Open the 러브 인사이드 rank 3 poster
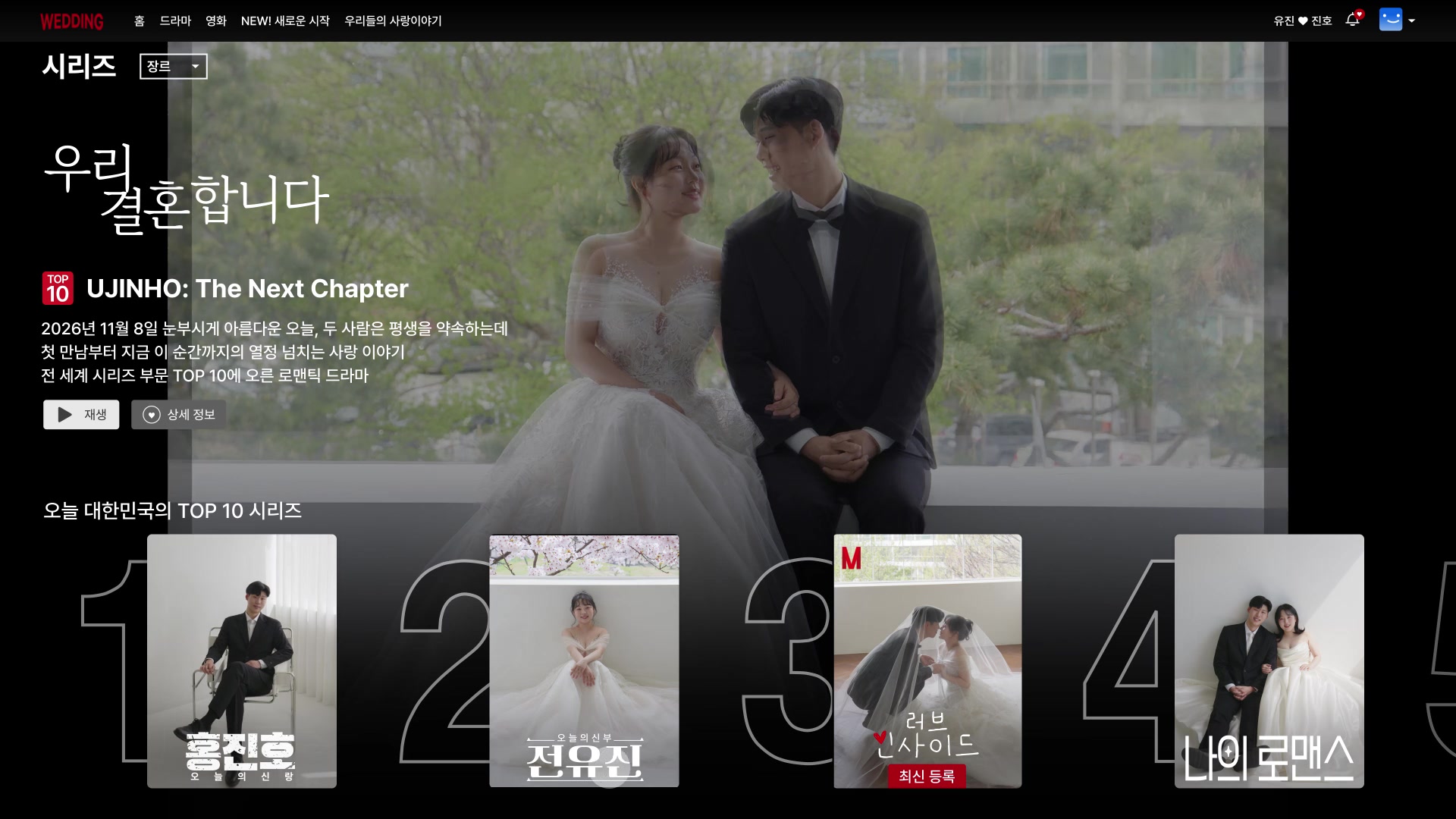The image size is (1456, 819). point(927,661)
